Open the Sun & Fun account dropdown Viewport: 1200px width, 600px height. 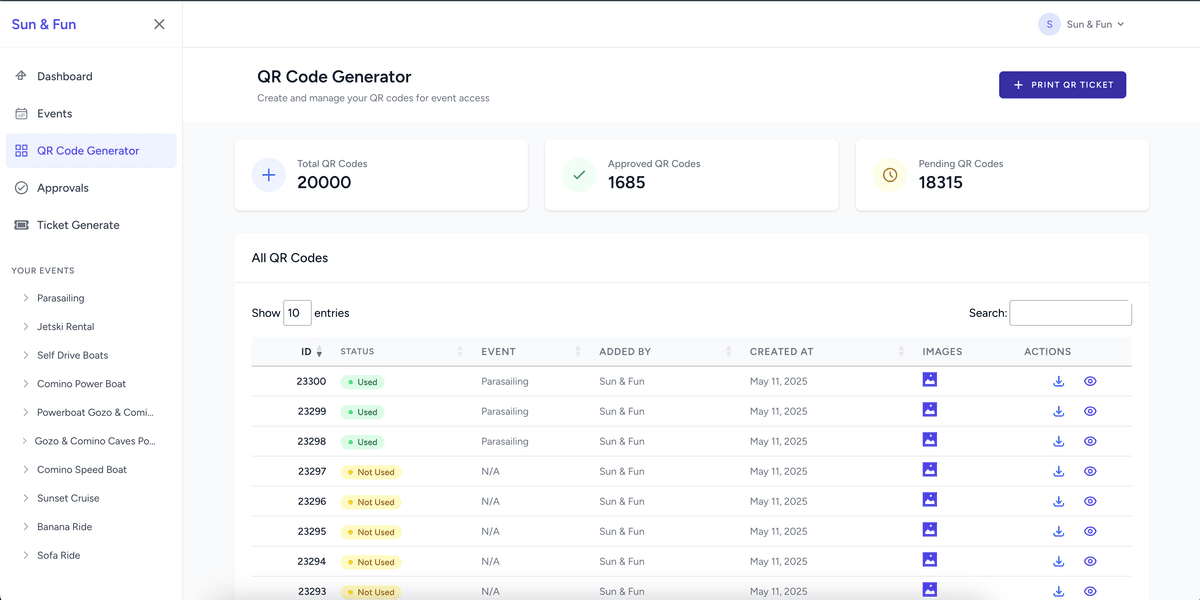[x=1082, y=24]
